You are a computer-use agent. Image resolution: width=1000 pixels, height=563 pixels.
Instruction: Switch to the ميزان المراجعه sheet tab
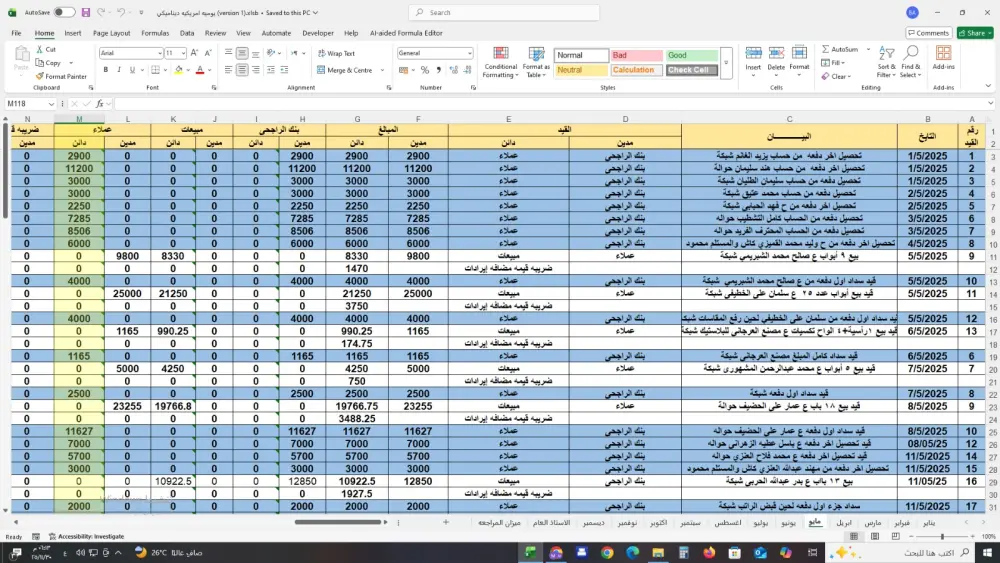coord(499,523)
